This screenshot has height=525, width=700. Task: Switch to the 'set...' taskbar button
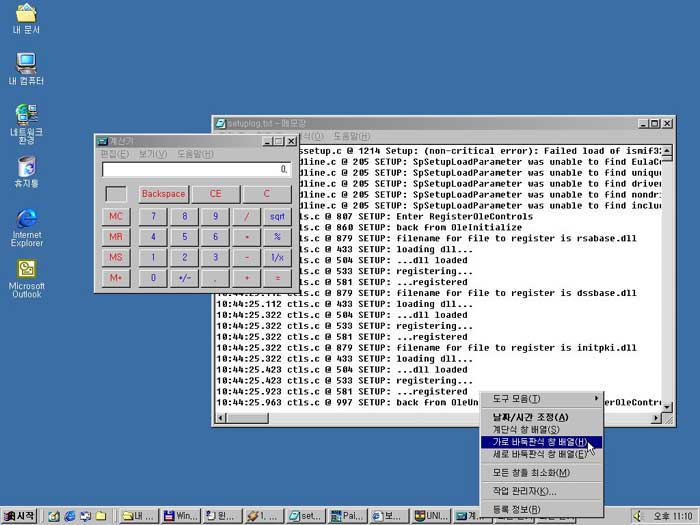click(306, 516)
